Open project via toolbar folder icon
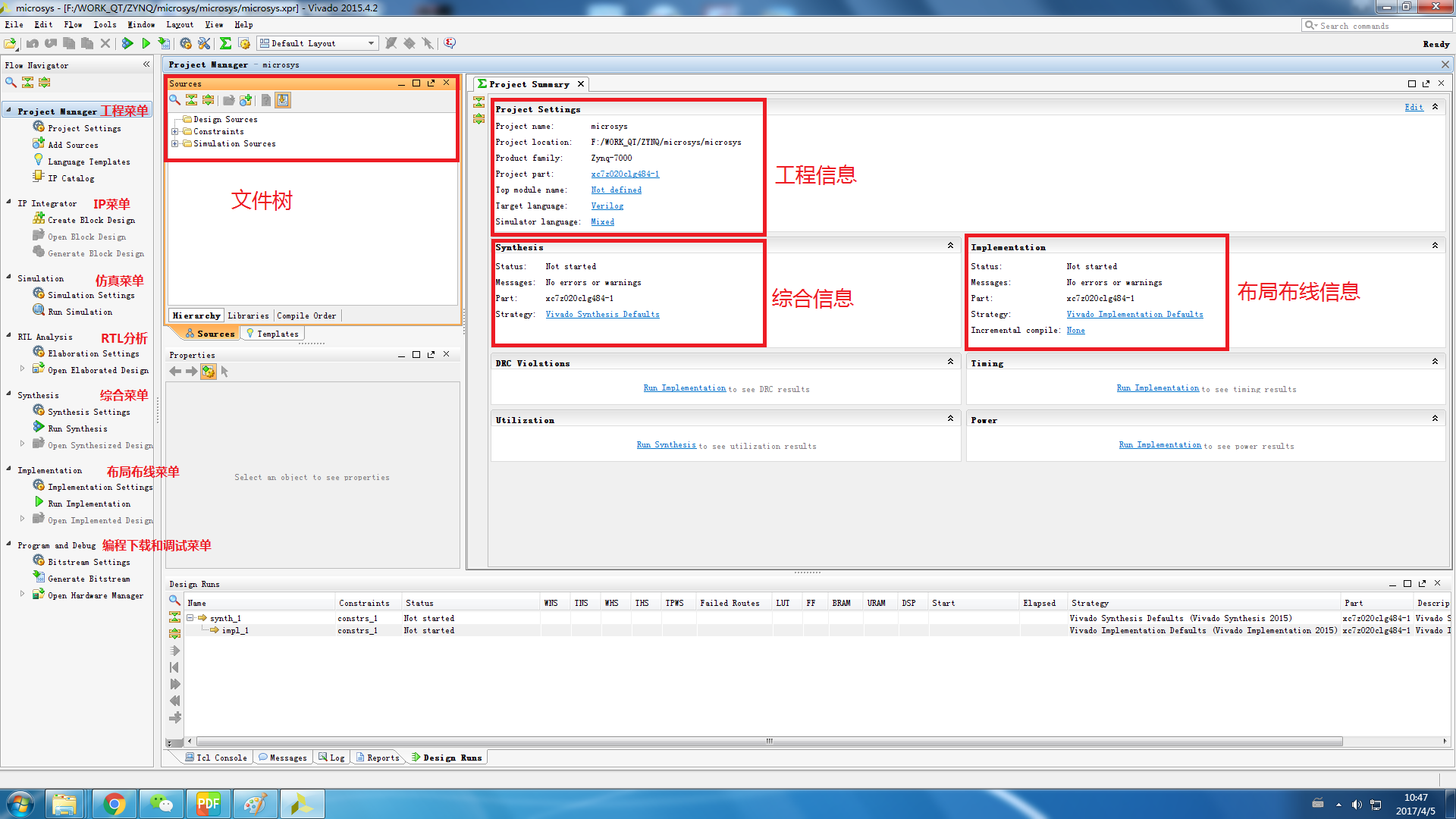This screenshot has height=819, width=1456. pyautogui.click(x=11, y=43)
